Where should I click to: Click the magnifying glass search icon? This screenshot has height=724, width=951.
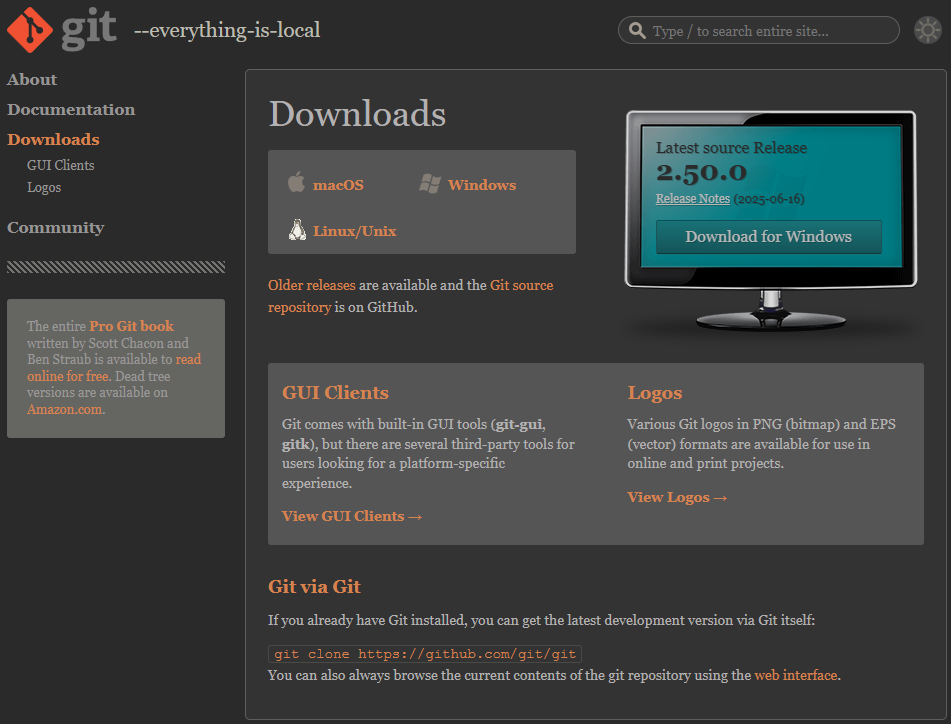(637, 30)
